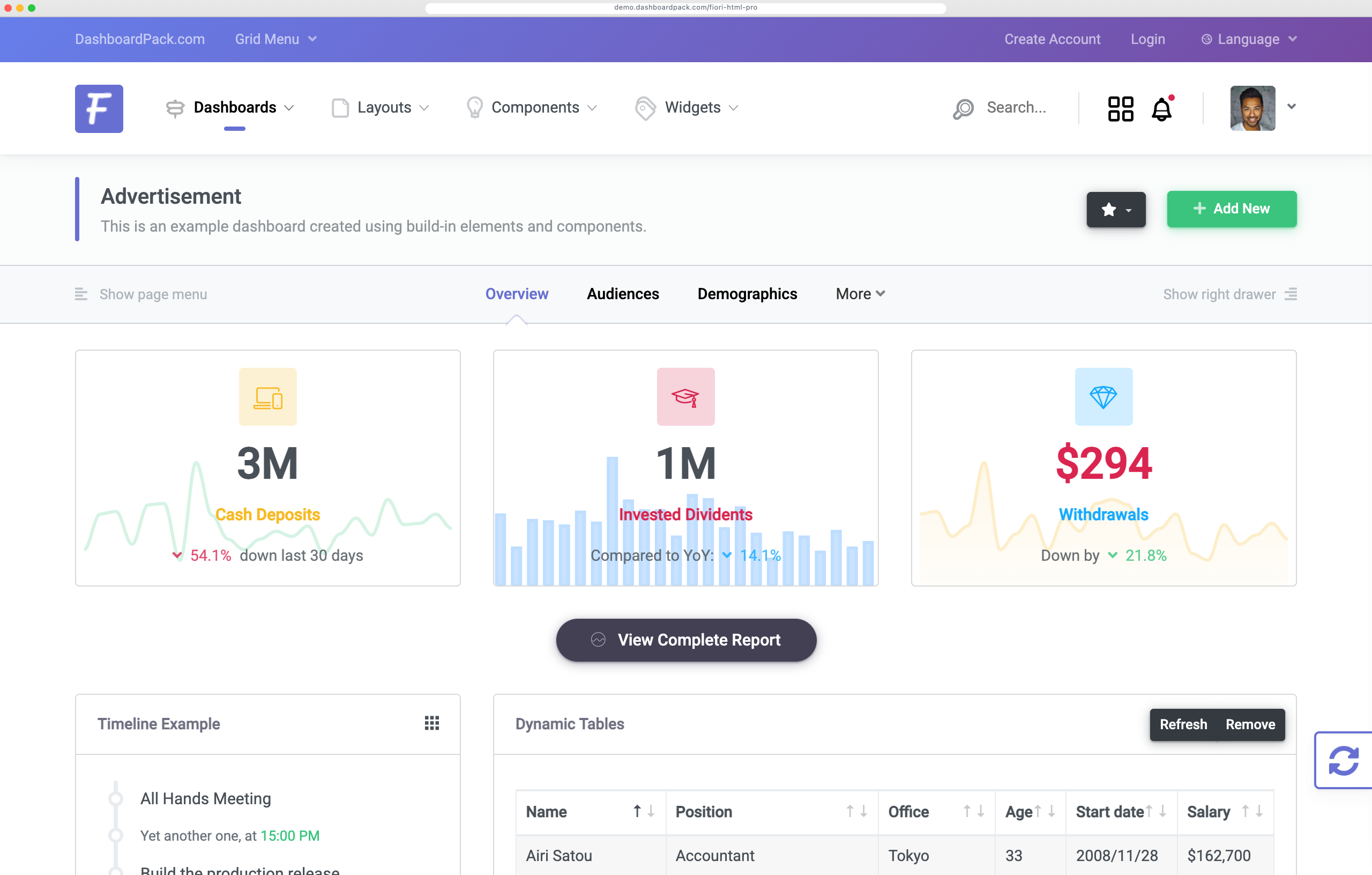Image resolution: width=1372 pixels, height=875 pixels.
Task: Expand the Components menu chevron
Action: click(592, 108)
